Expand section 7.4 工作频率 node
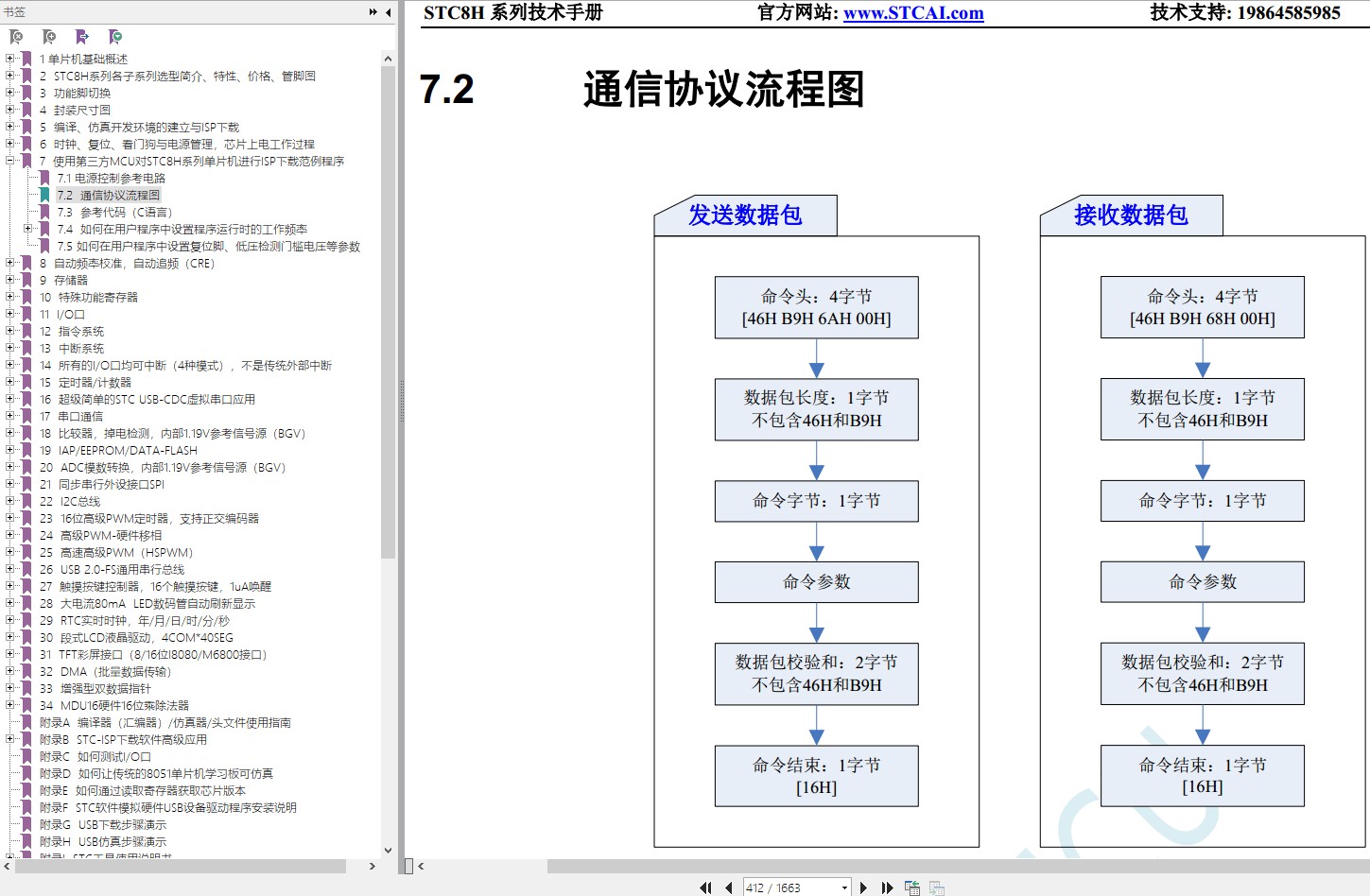1370x896 pixels. 27,229
